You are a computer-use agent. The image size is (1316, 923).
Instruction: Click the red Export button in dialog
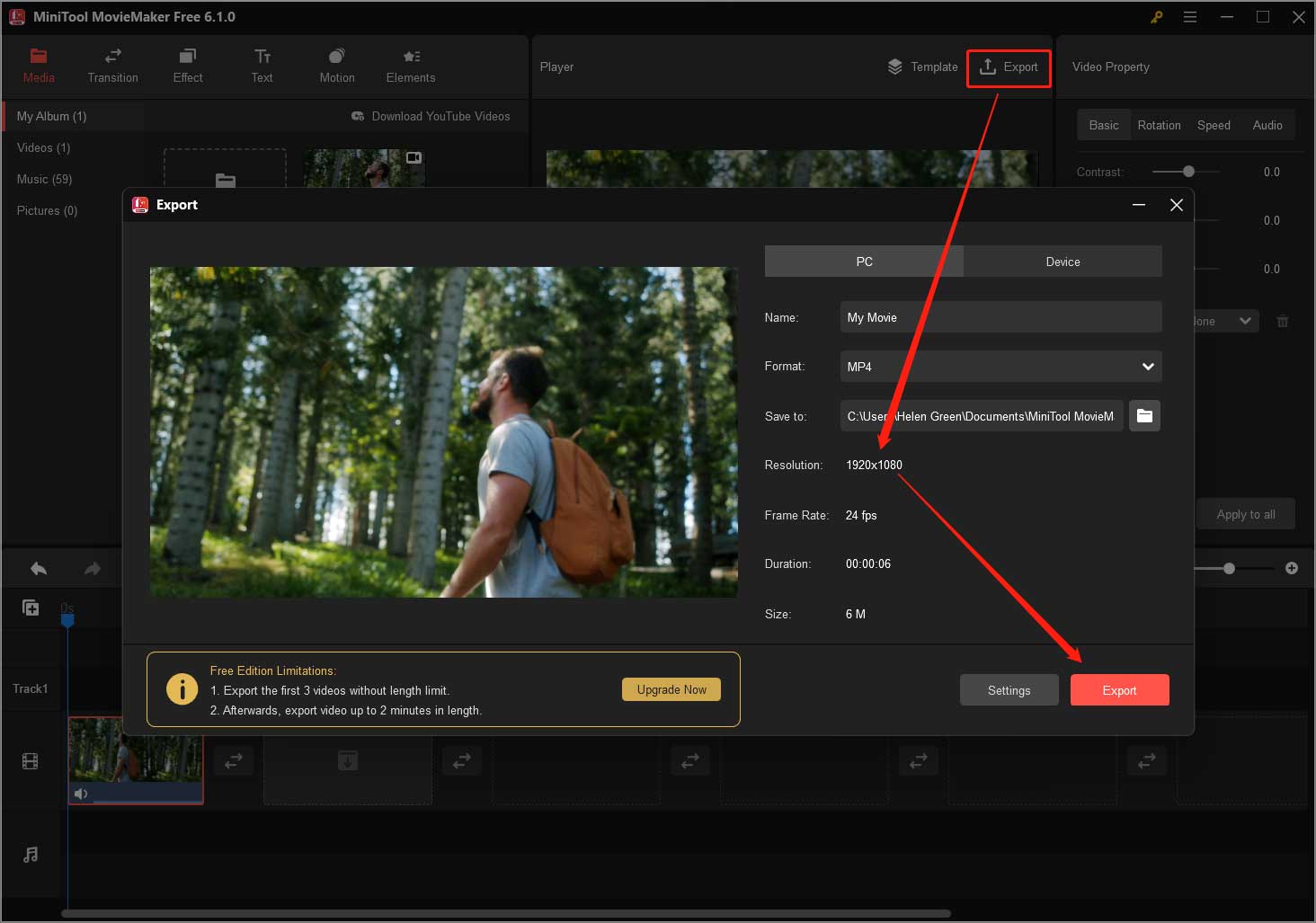(1119, 690)
